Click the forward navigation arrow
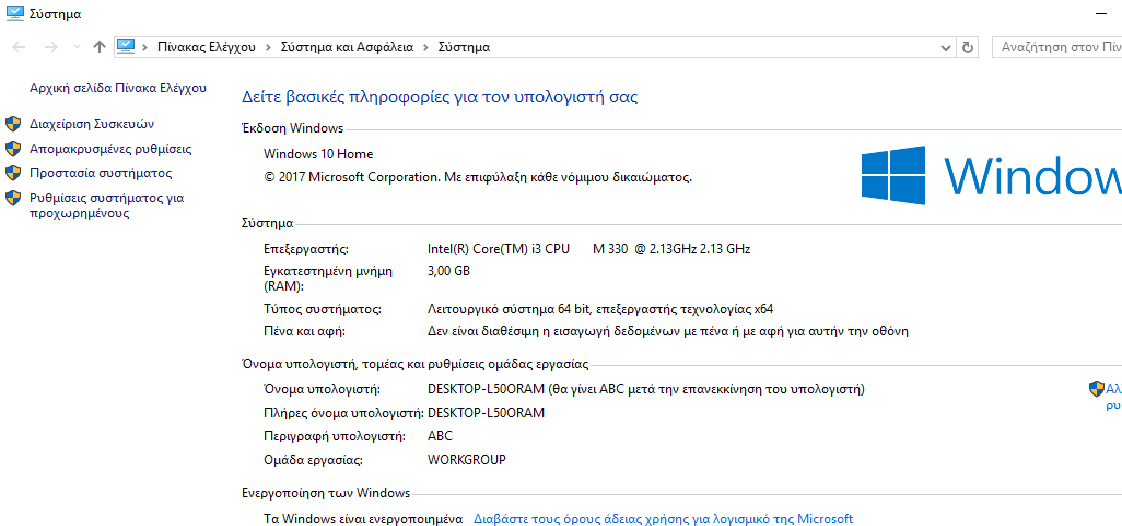 click(51, 47)
